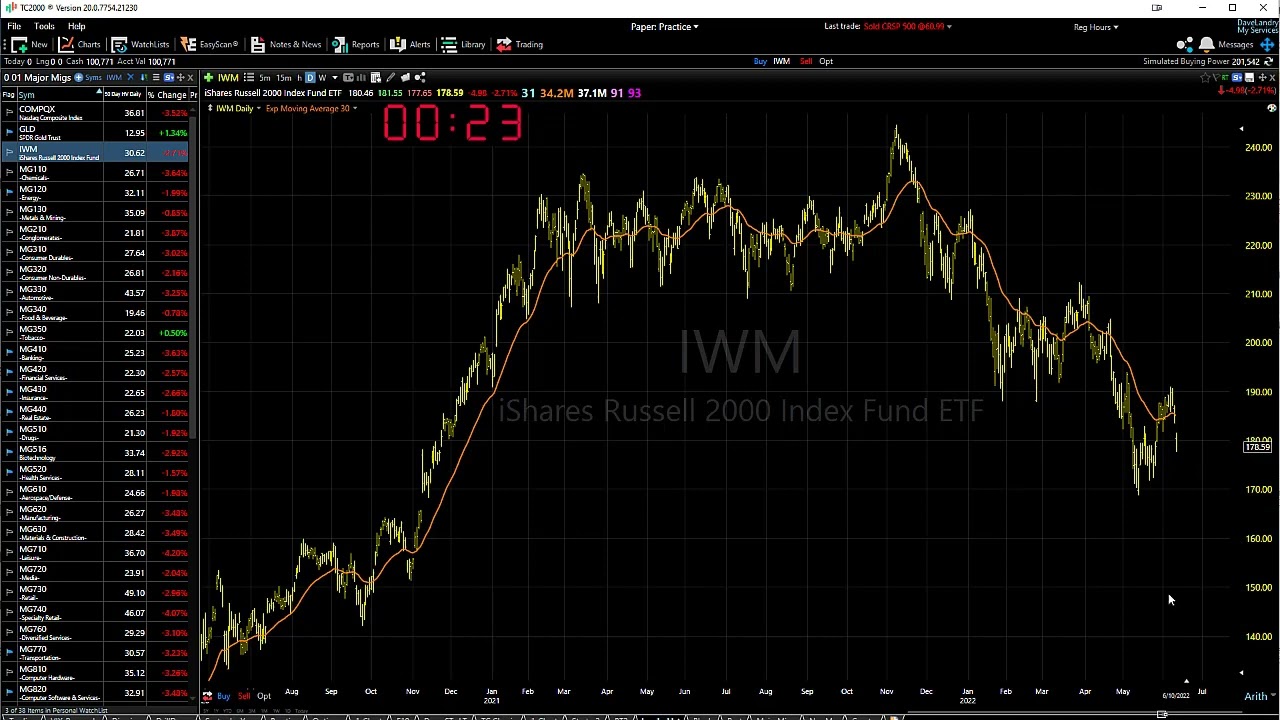Open the Trading toolbar item
The height and width of the screenshot is (720, 1280).
coord(520,44)
